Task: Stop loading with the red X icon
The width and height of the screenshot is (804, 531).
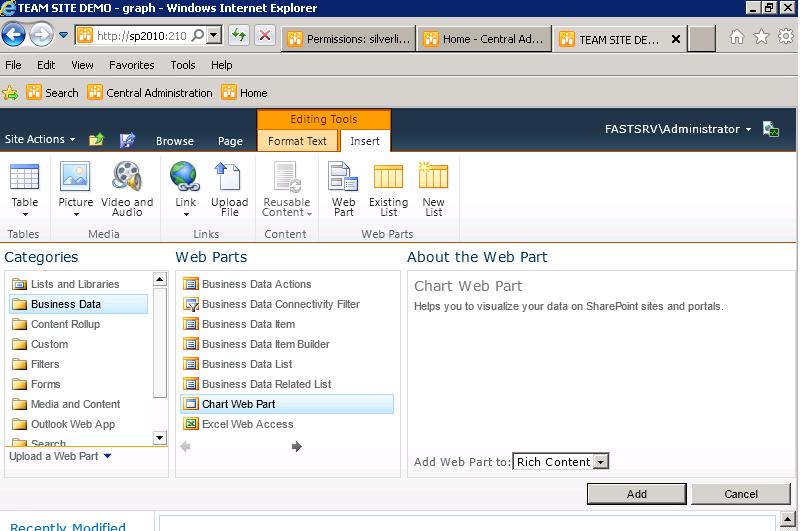Action: point(265,35)
